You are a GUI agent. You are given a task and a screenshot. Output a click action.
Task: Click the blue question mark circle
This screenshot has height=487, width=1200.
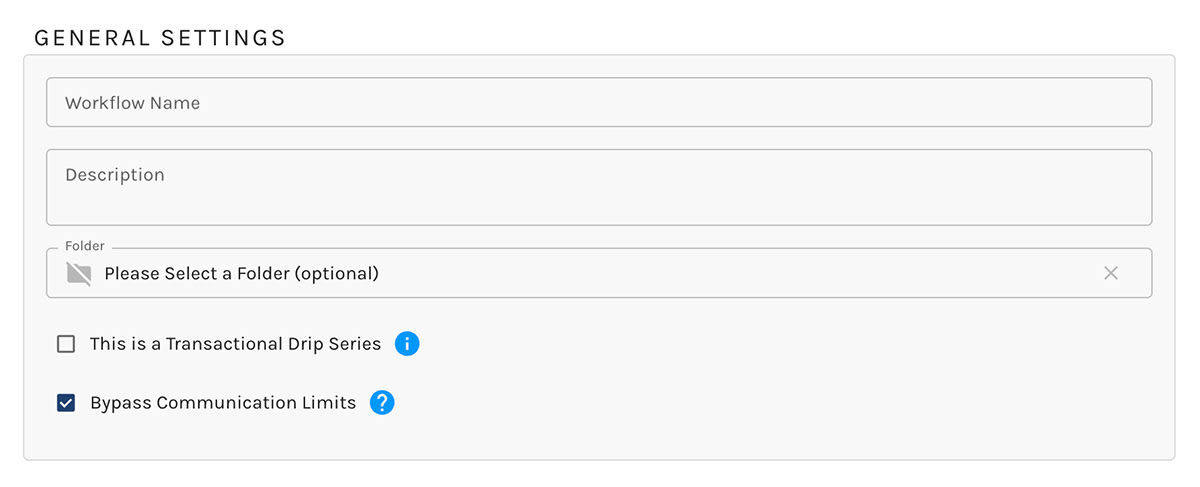point(382,403)
